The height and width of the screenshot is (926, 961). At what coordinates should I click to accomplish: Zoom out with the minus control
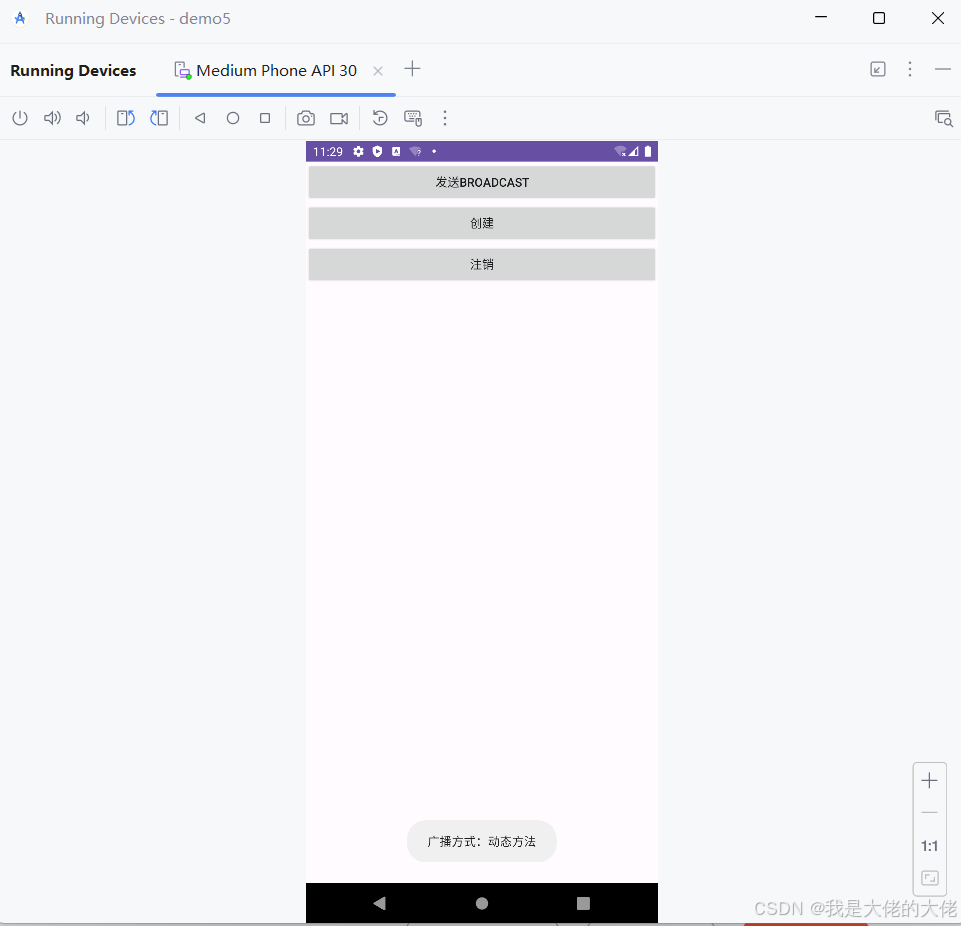coord(929,813)
